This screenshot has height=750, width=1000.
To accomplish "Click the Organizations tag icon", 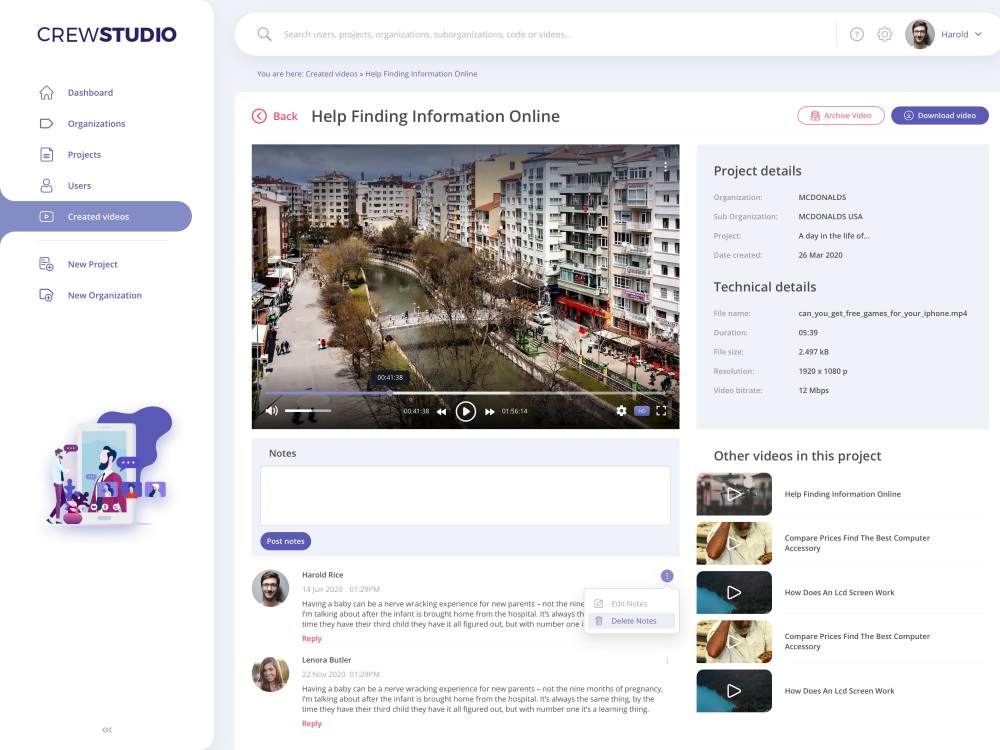I will 47,124.
